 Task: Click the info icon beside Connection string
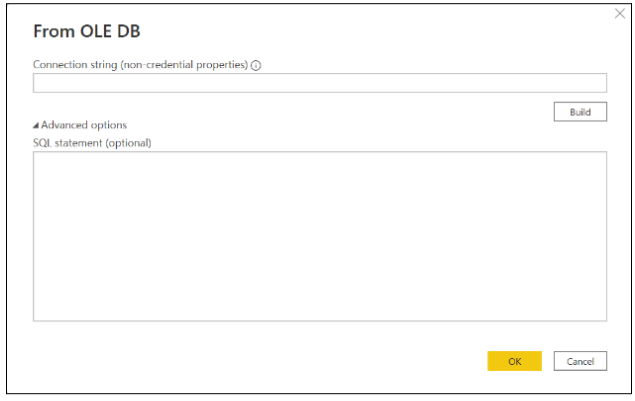[256, 65]
